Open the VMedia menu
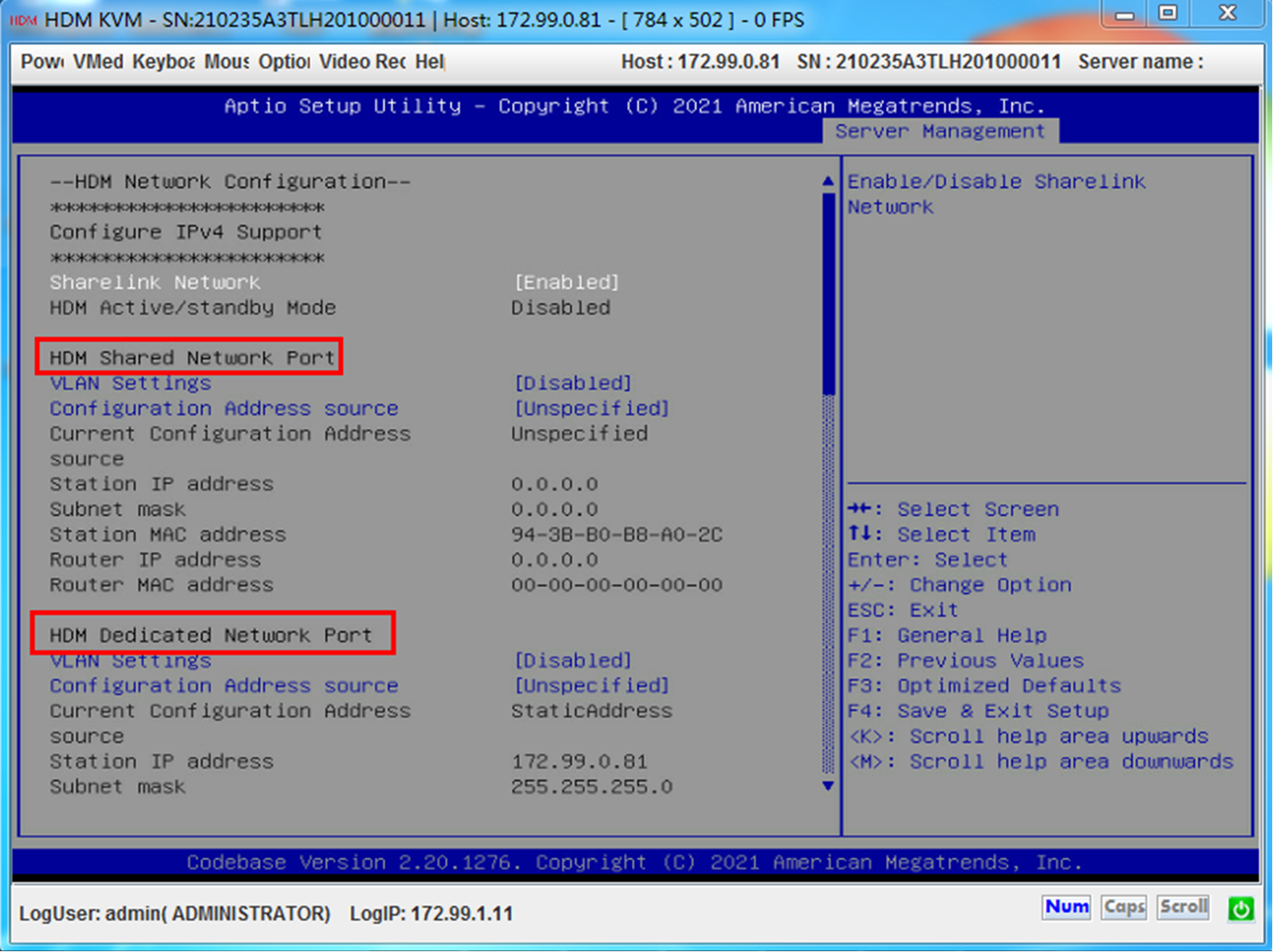 (98, 61)
